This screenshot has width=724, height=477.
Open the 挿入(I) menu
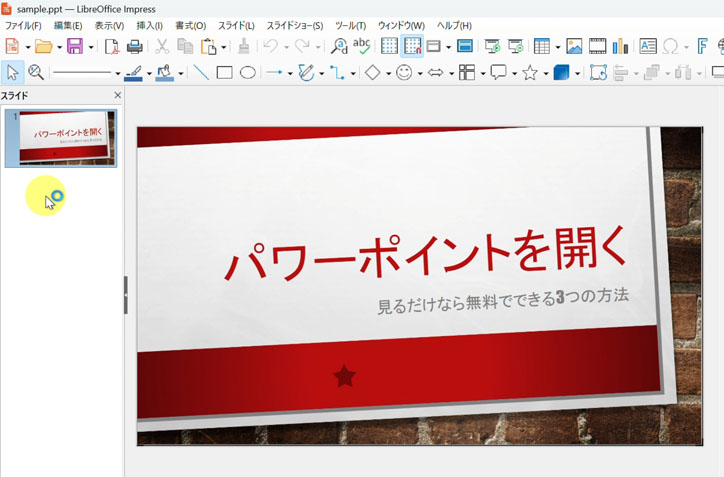(150, 25)
